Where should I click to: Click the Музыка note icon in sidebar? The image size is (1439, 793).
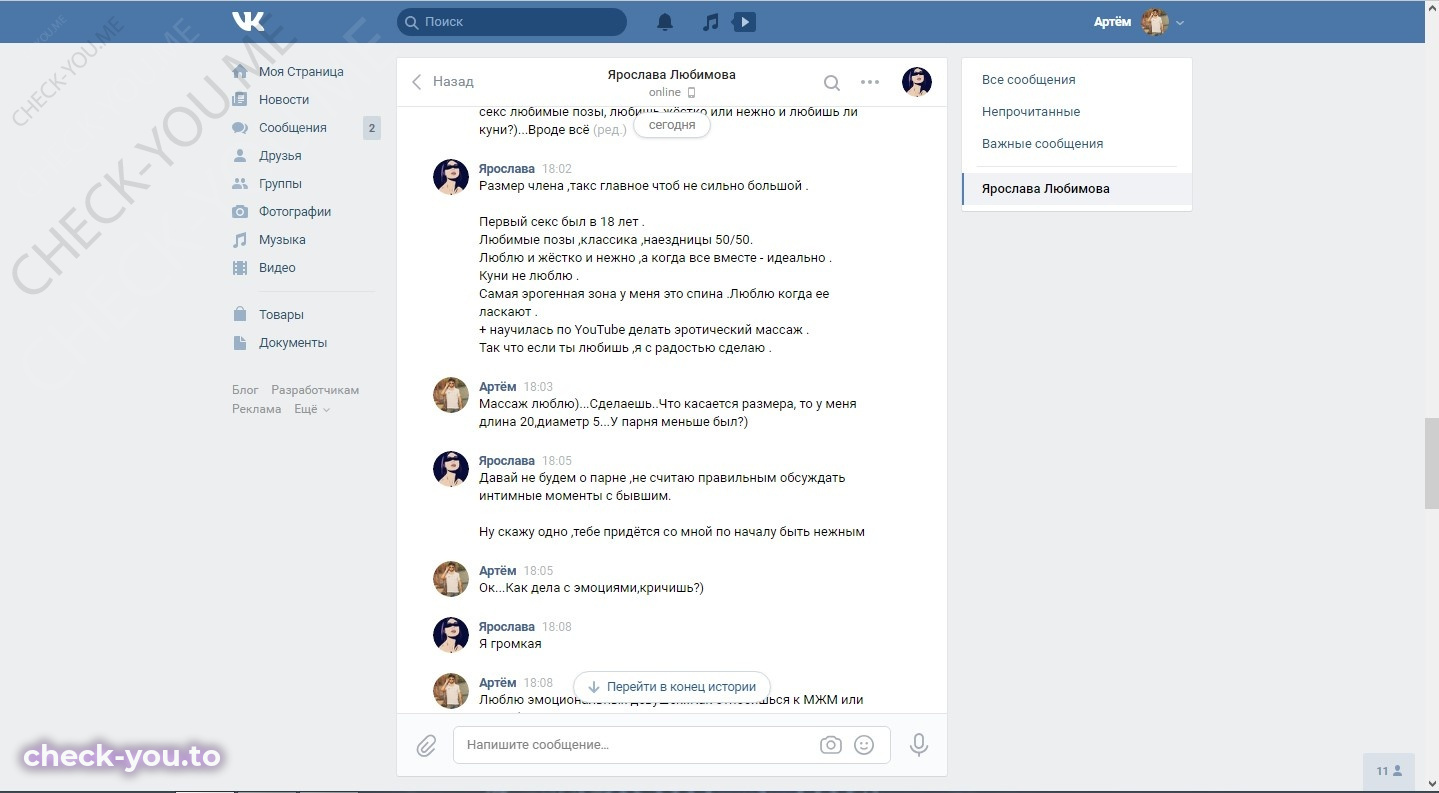[240, 240]
